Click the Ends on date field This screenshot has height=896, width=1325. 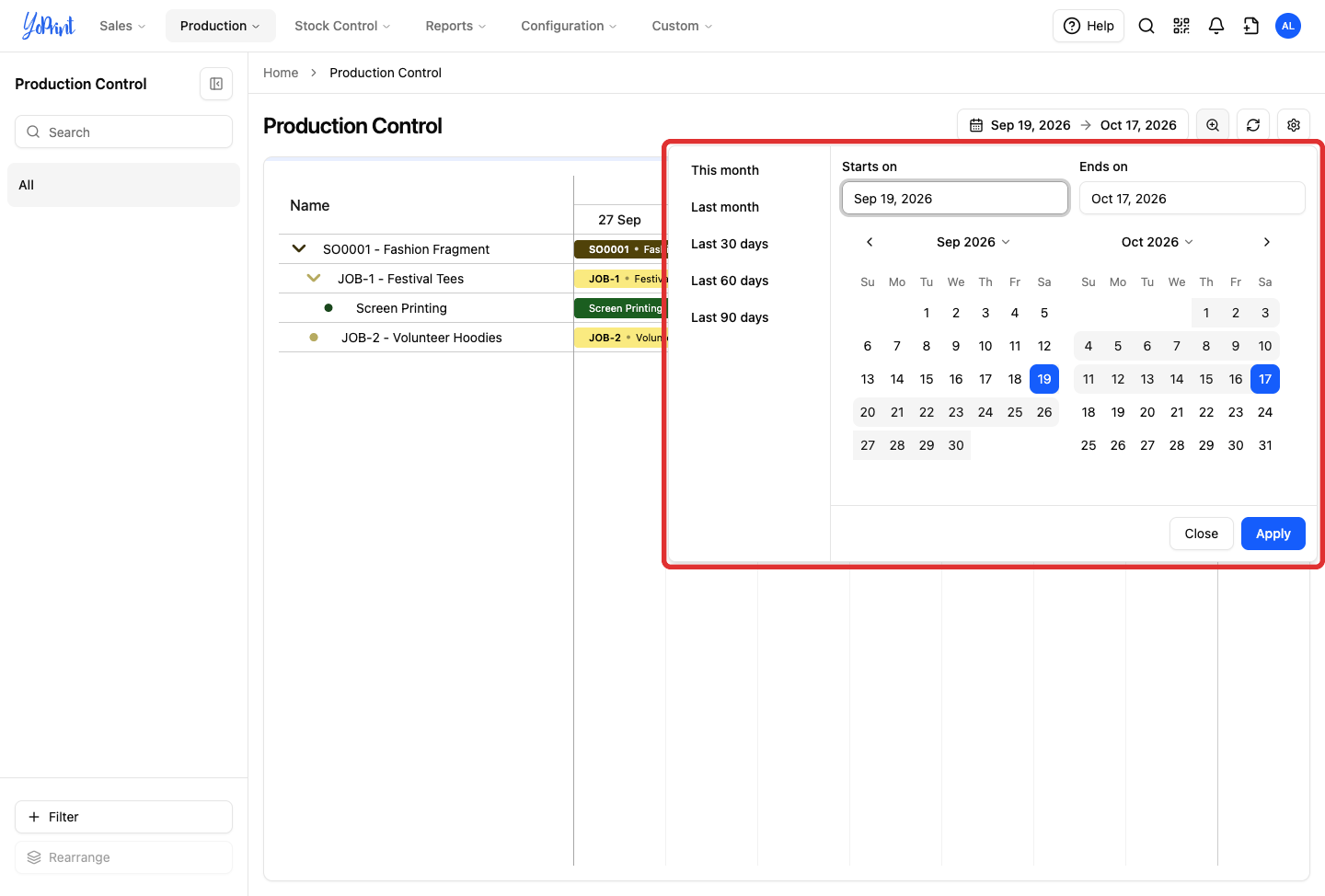click(x=1192, y=199)
